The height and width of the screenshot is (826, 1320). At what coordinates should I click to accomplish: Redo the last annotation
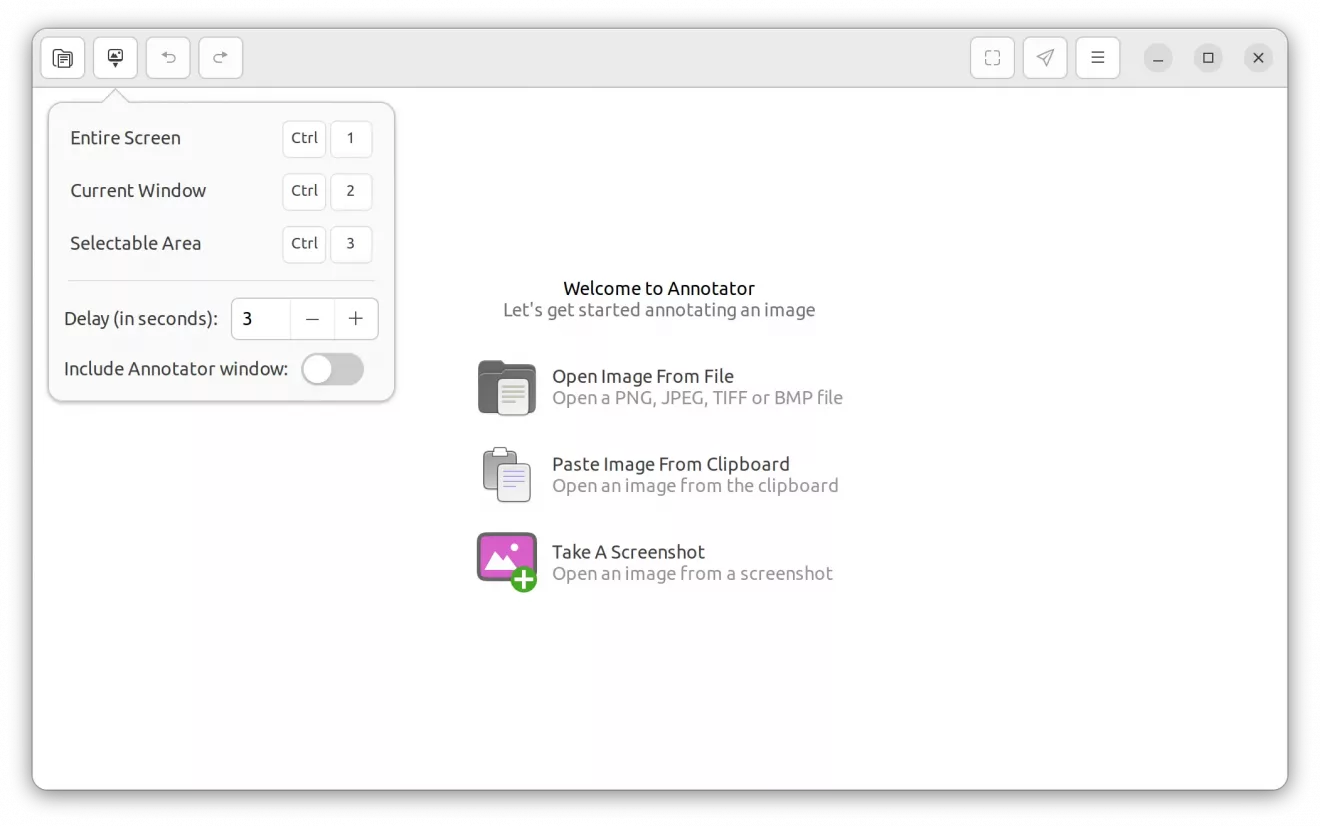[x=221, y=58]
